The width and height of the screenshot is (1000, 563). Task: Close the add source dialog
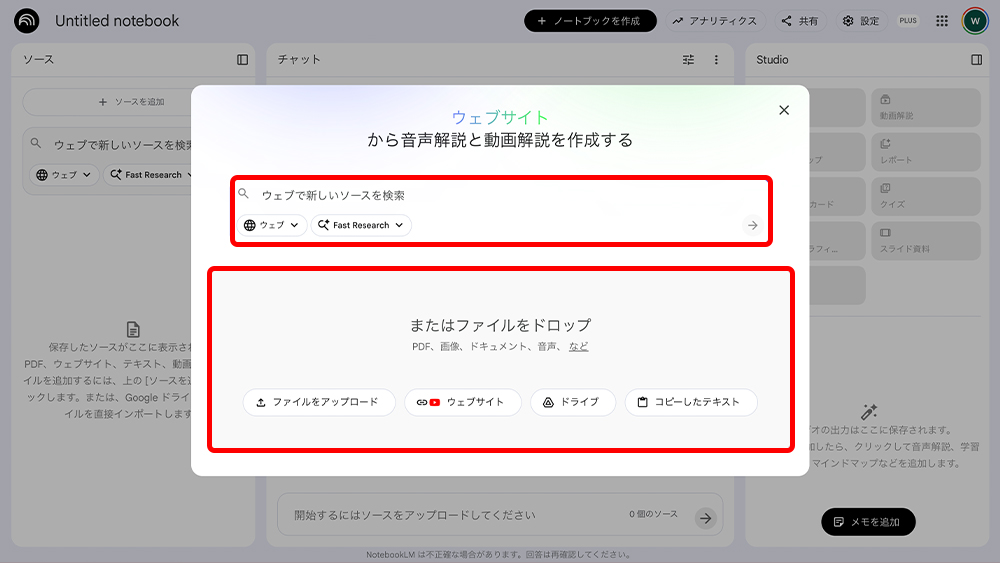pos(784,110)
